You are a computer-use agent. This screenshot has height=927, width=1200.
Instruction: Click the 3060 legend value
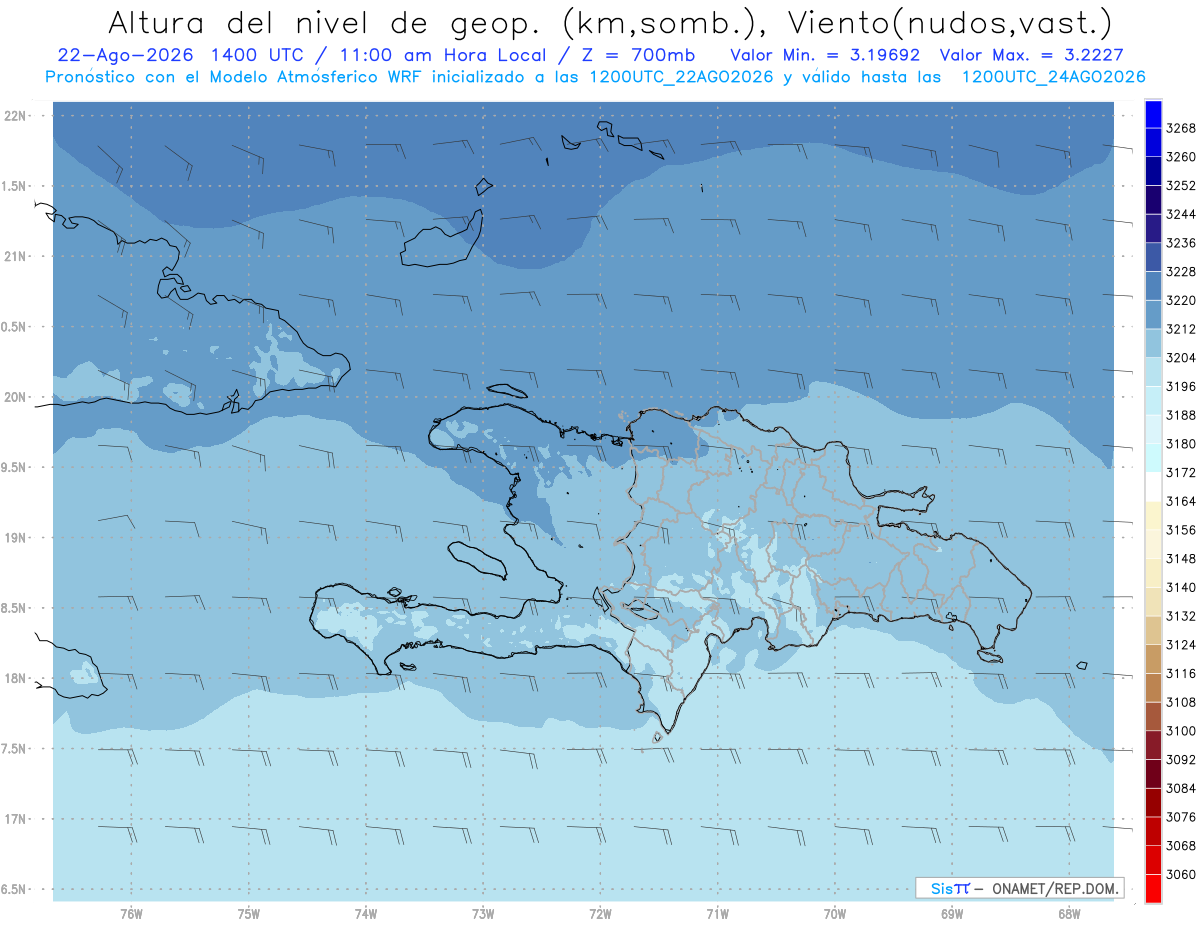(x=1181, y=874)
